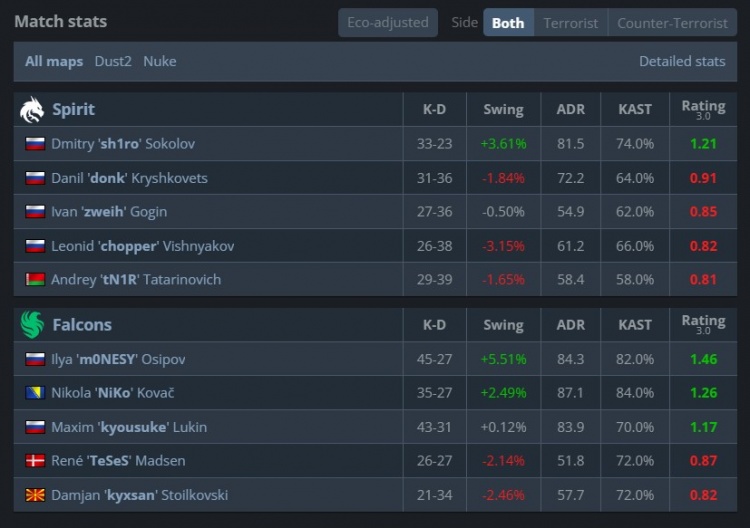
Task: Click the Russian flag next to m0NESY
Action: tap(35, 359)
